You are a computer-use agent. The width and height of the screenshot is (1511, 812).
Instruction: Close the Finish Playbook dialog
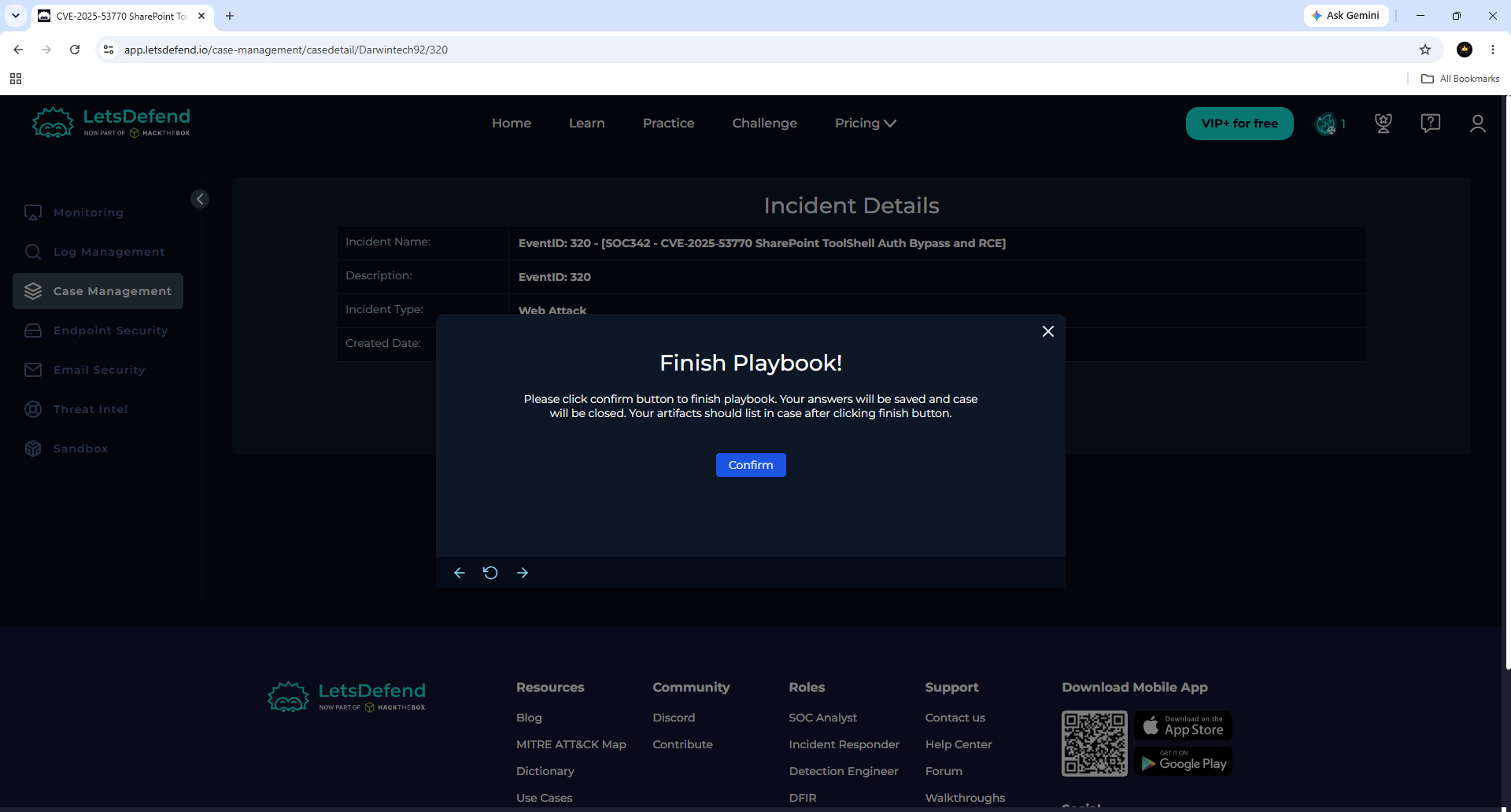click(1048, 331)
